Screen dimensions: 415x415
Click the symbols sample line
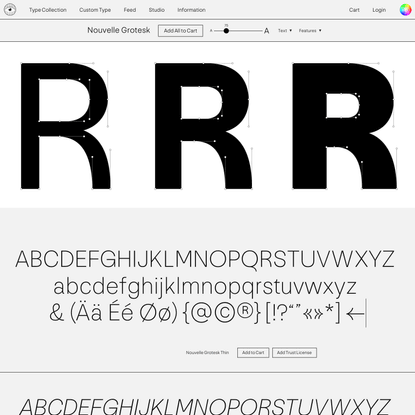pos(207,313)
